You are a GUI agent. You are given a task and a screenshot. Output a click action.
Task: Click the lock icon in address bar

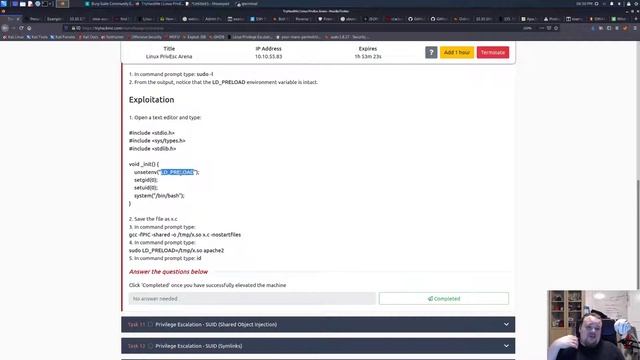coord(73,28)
